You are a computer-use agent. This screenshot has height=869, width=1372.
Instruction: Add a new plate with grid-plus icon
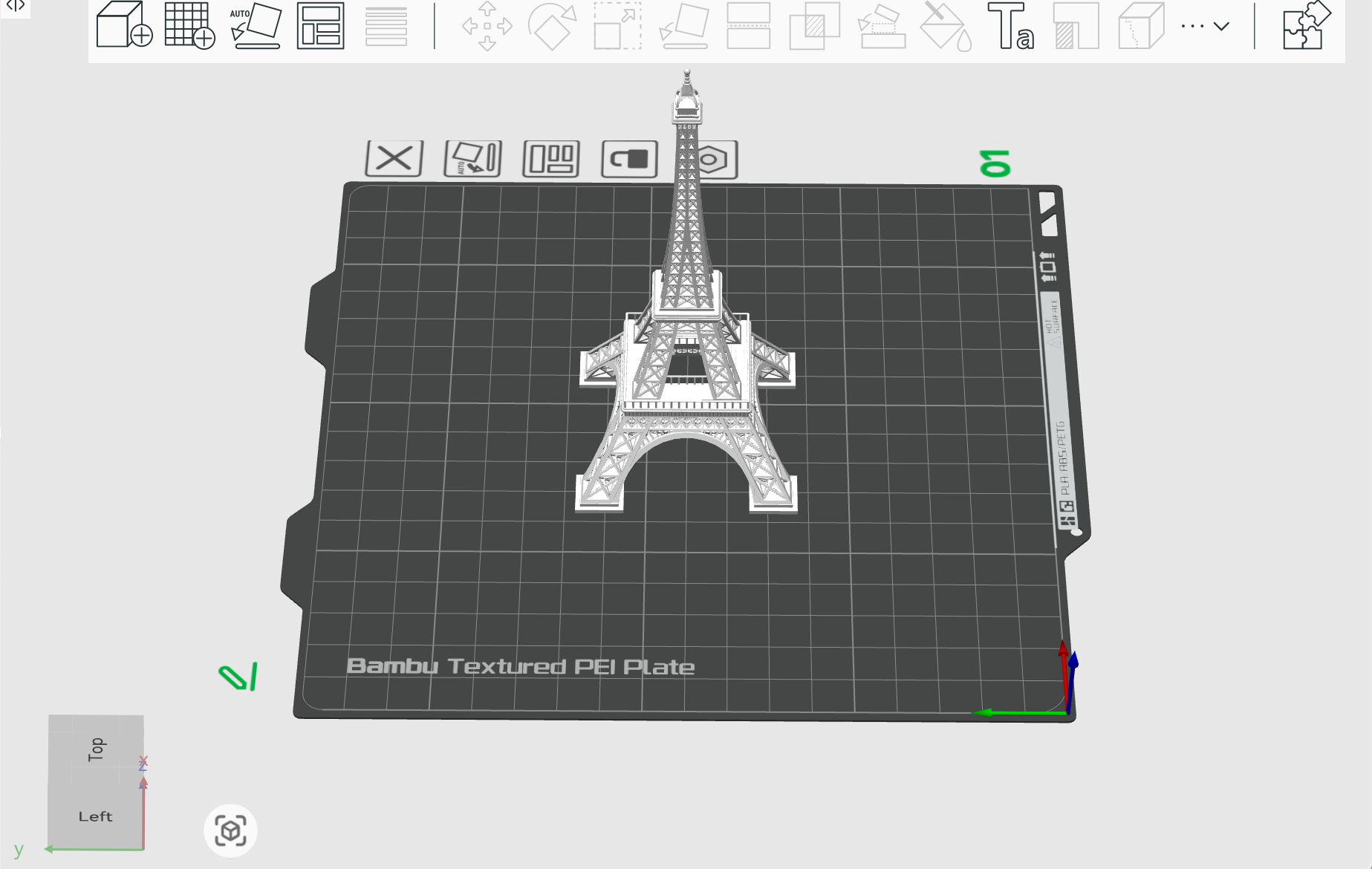point(189,25)
